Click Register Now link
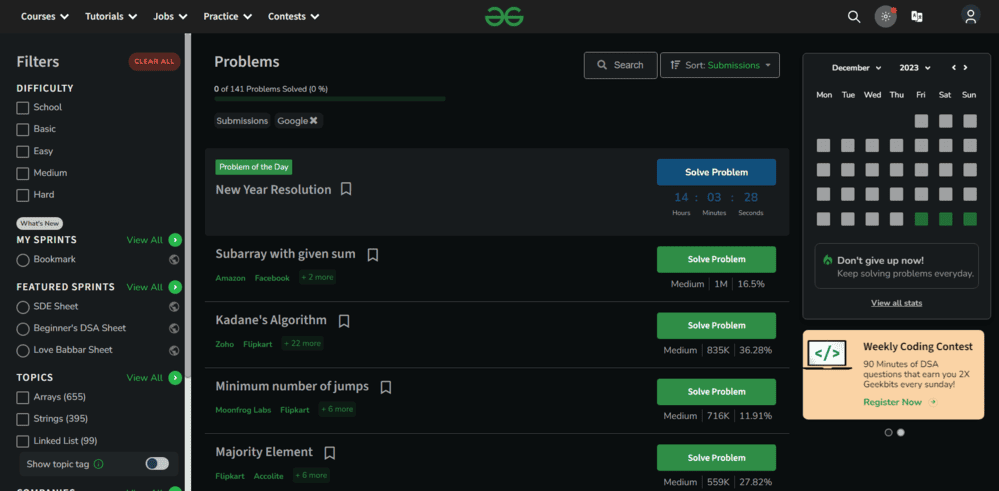The image size is (999, 491). coord(893,402)
